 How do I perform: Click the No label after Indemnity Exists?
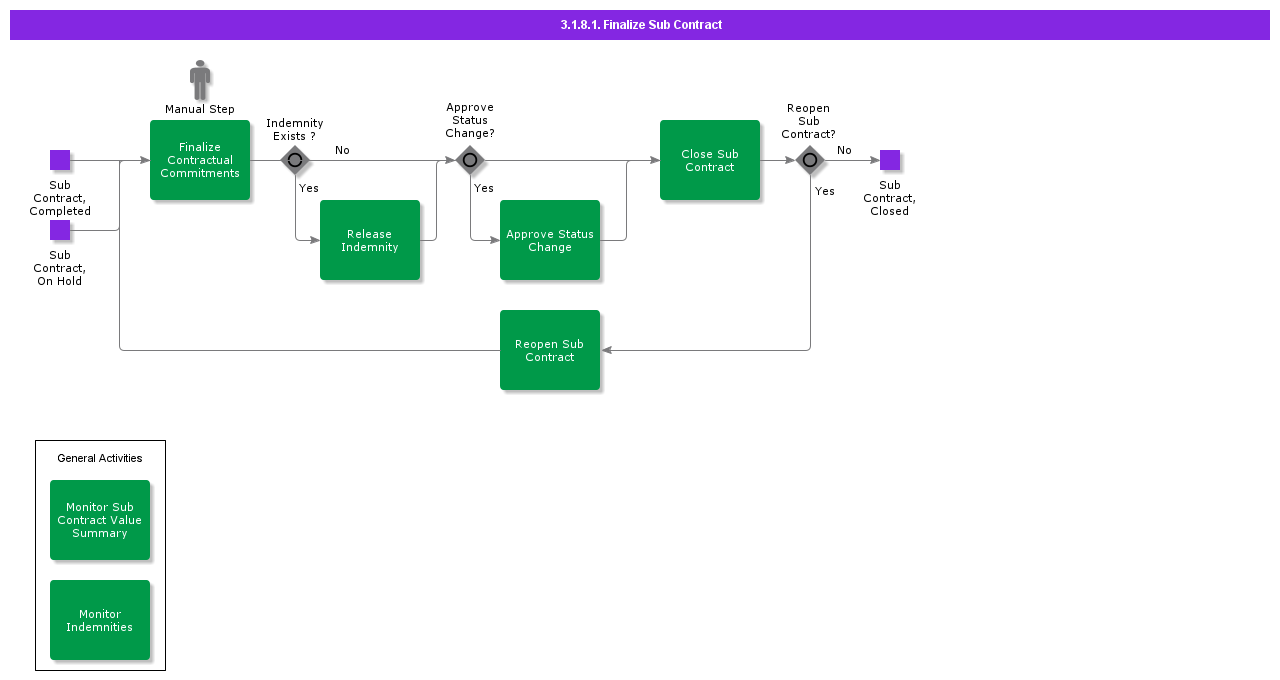[x=342, y=150]
